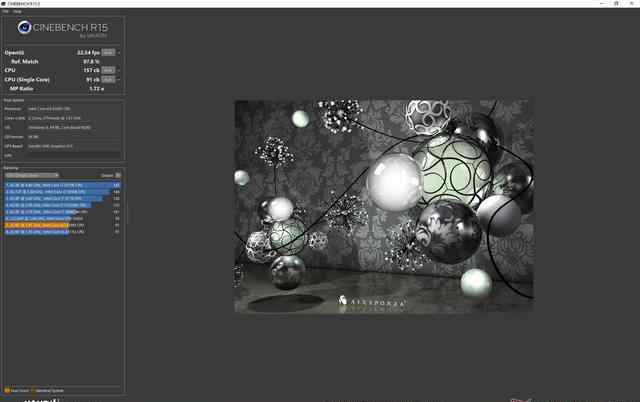Toggle the checkbox beside OpenGL Run button

(x=119, y=53)
